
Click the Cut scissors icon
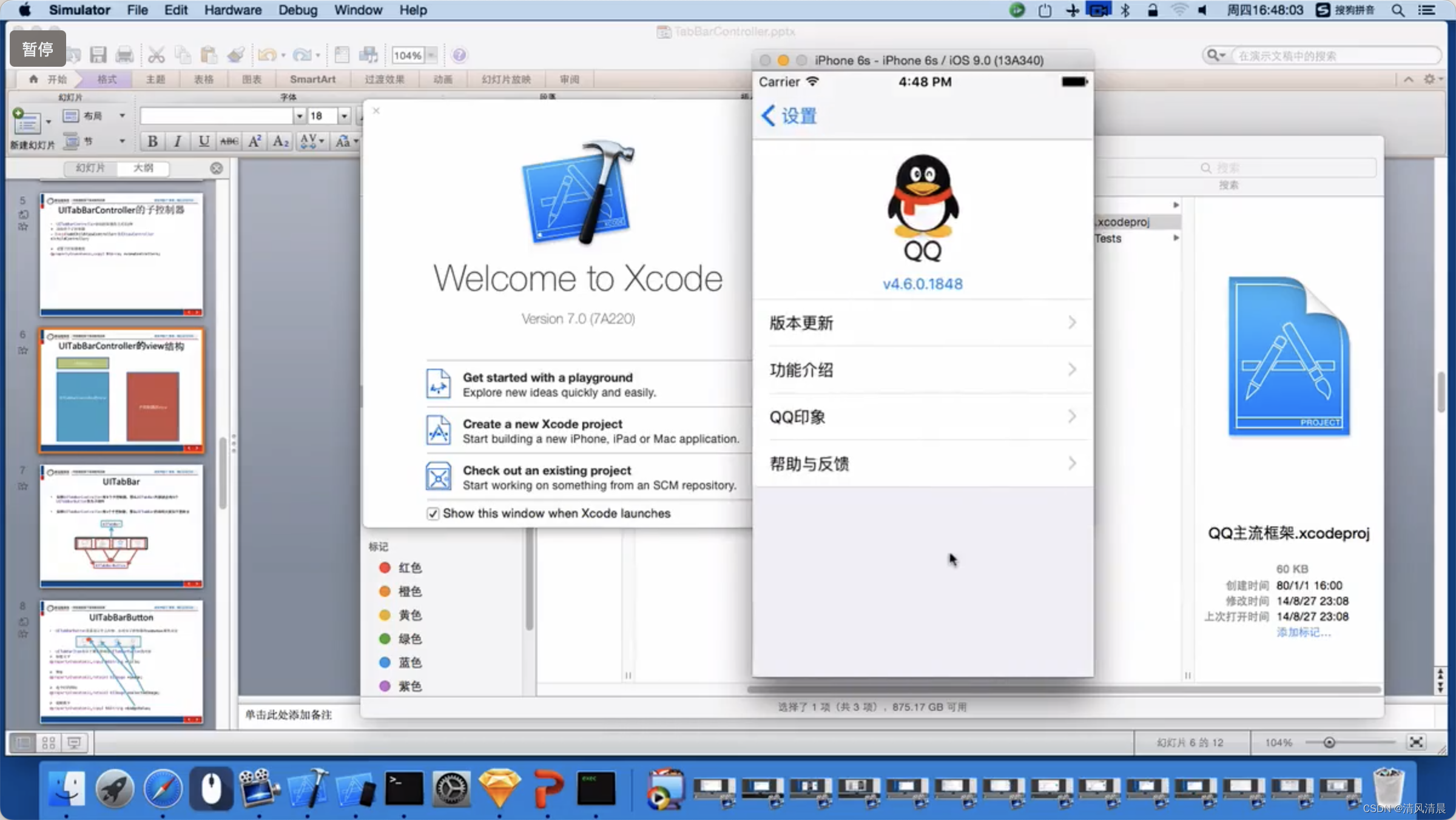click(x=157, y=55)
